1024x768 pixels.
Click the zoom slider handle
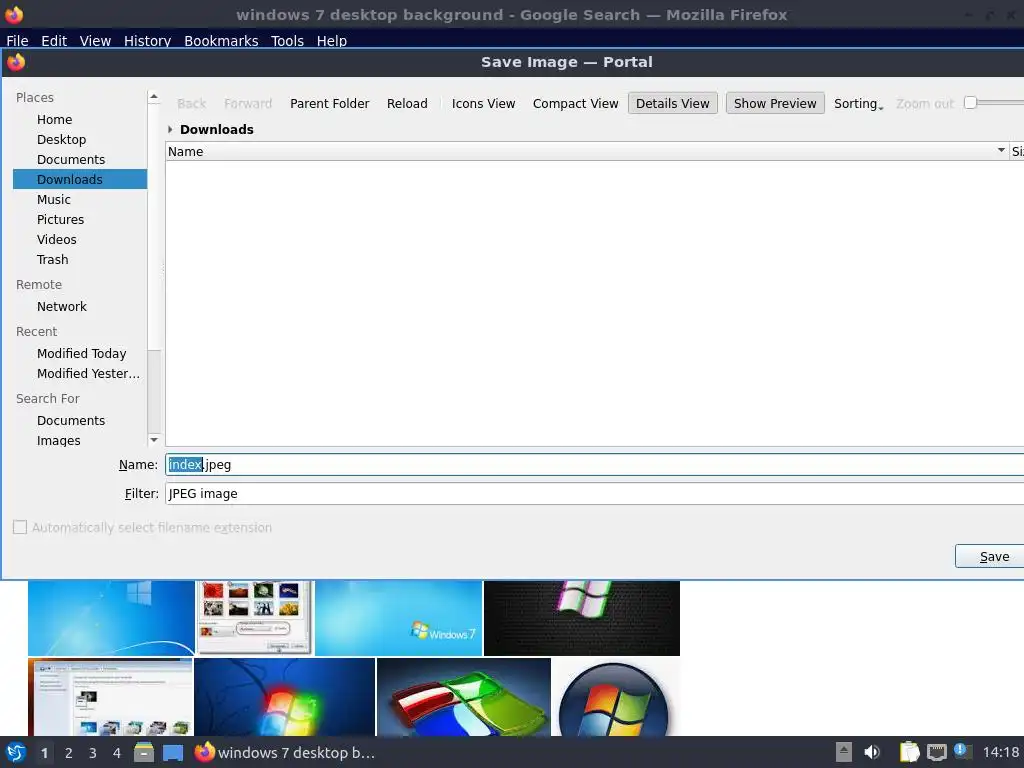tap(970, 103)
